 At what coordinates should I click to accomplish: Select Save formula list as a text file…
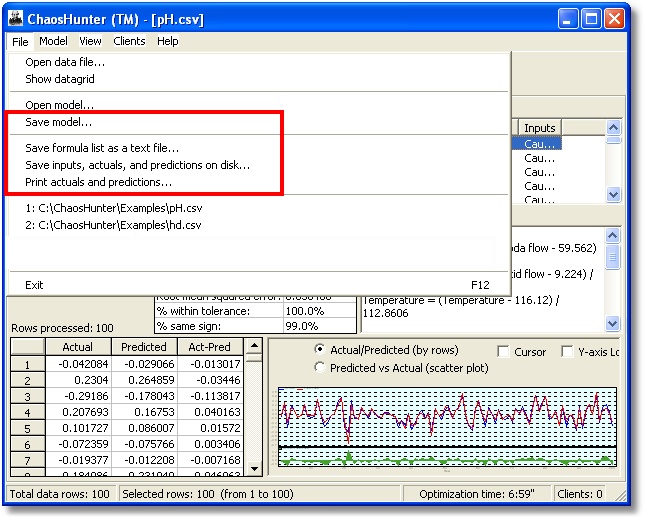click(x=259, y=148)
